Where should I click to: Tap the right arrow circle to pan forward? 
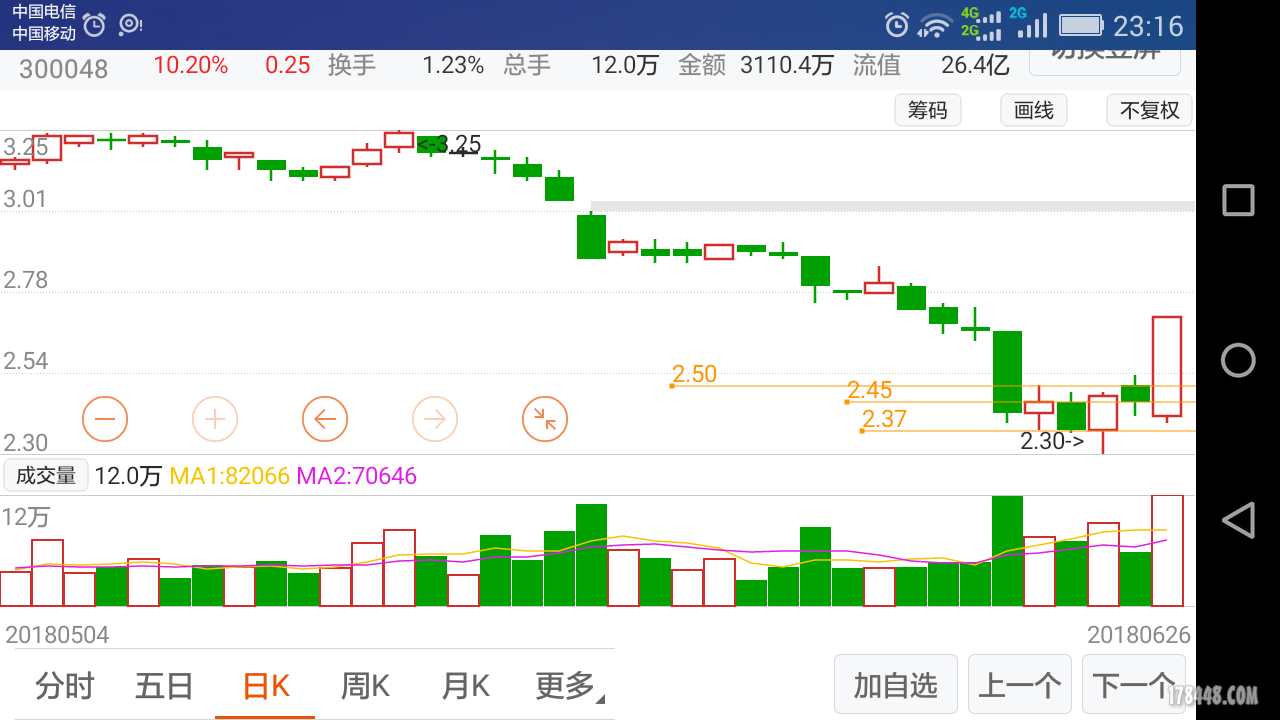coord(435,419)
